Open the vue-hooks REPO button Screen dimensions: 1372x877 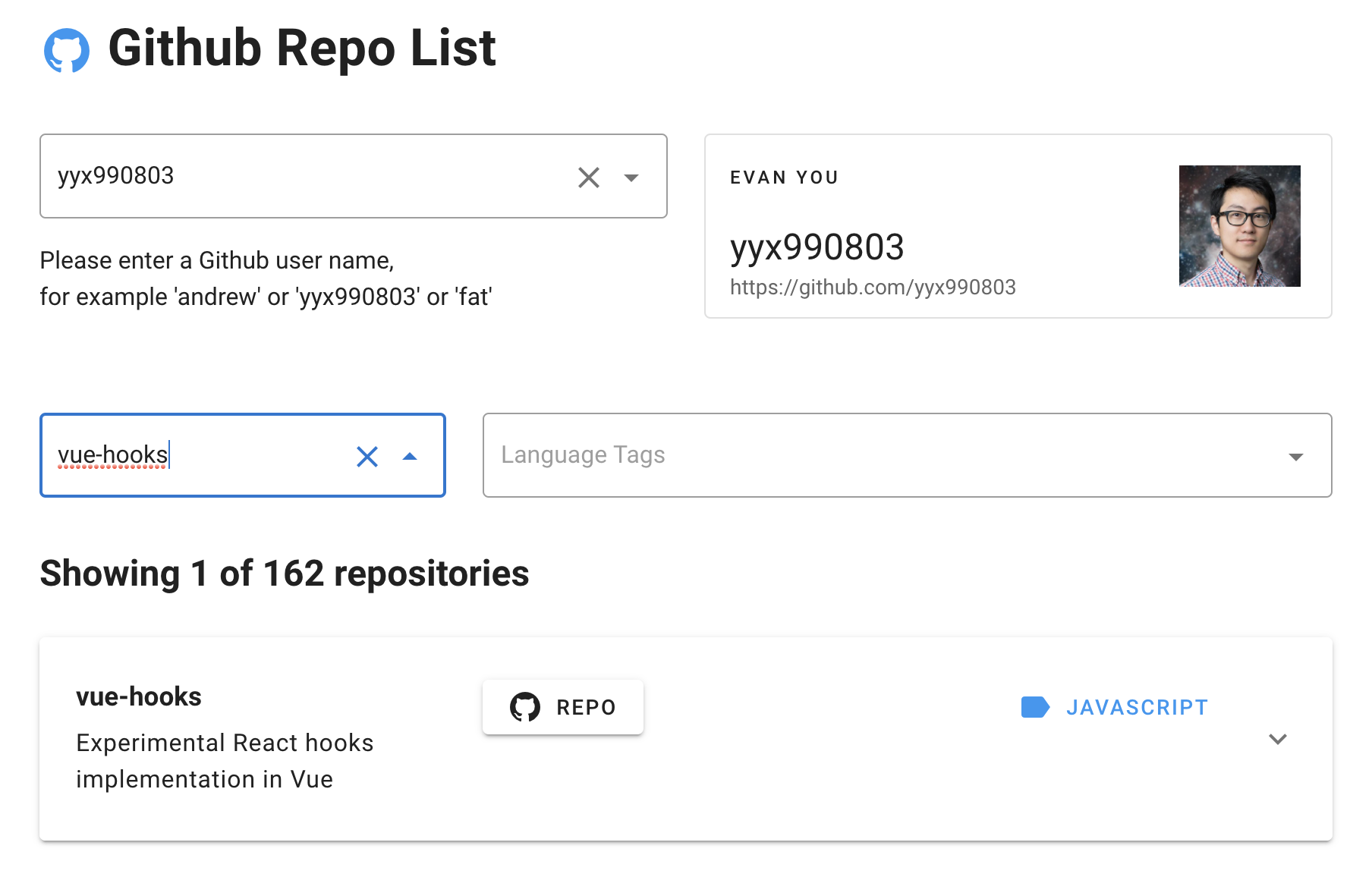click(563, 707)
